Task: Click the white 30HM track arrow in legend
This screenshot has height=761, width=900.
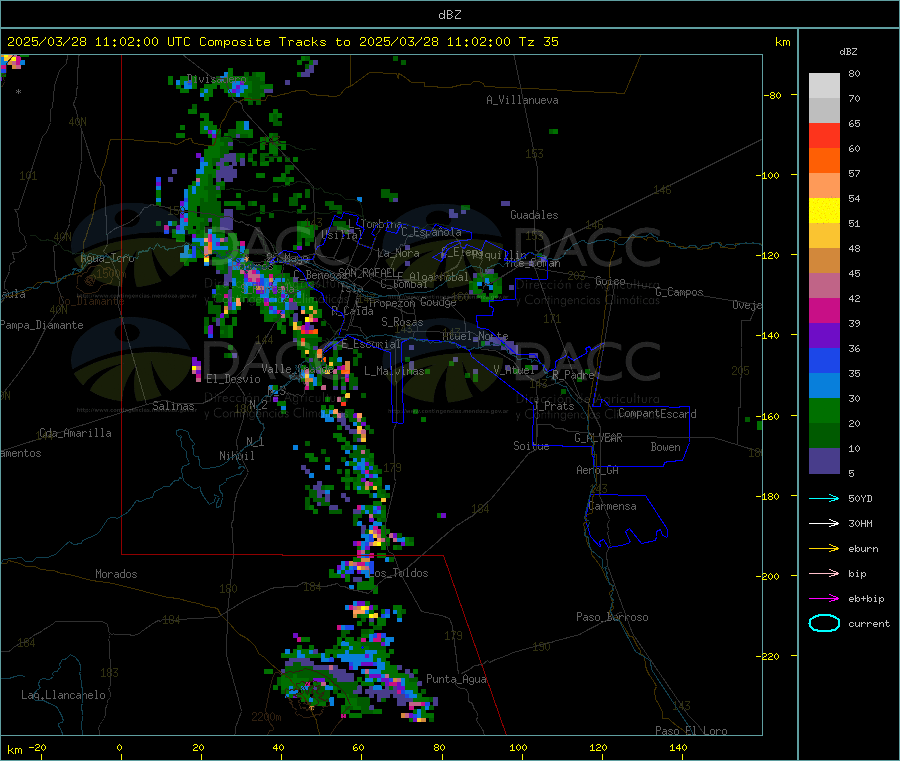Action: [824, 523]
